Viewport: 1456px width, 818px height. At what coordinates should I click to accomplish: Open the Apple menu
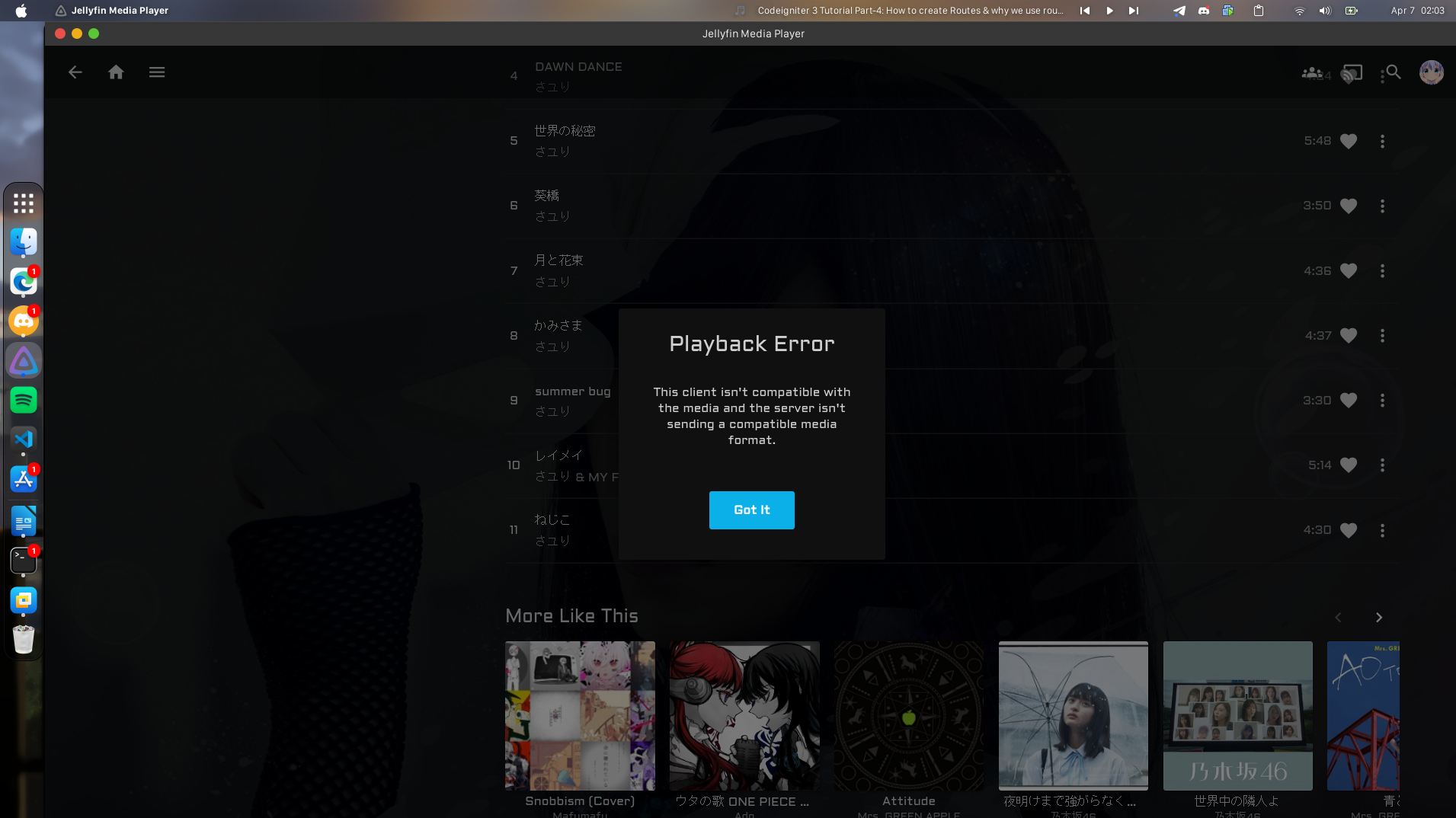(21, 10)
